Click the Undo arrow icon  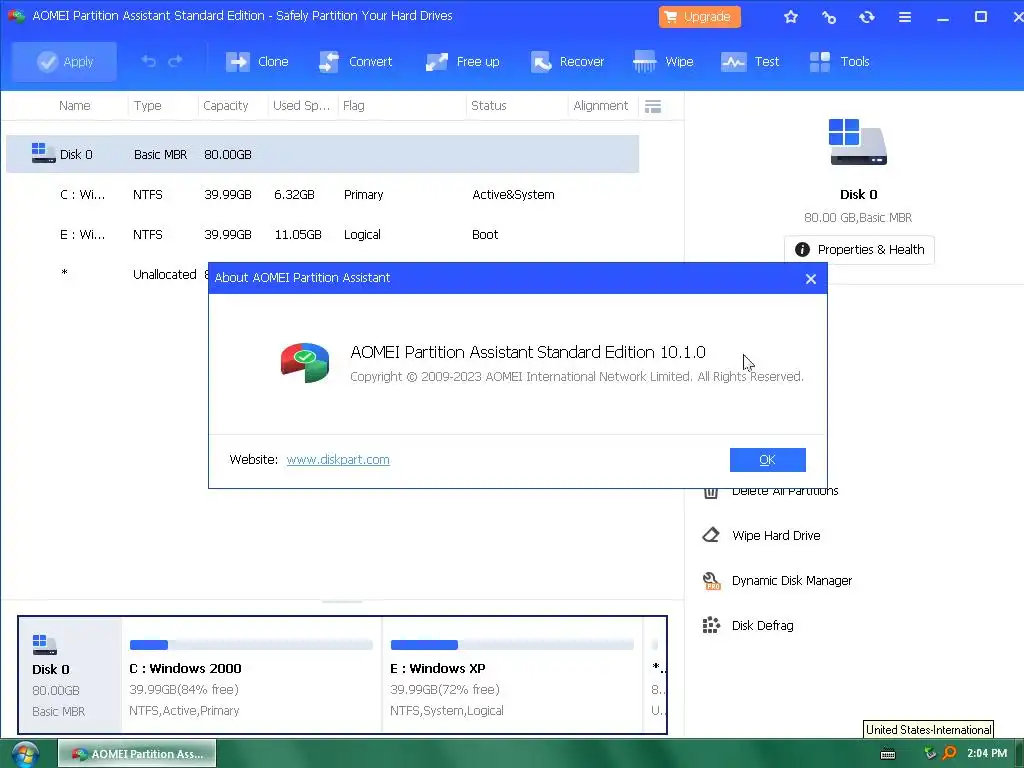[149, 61]
